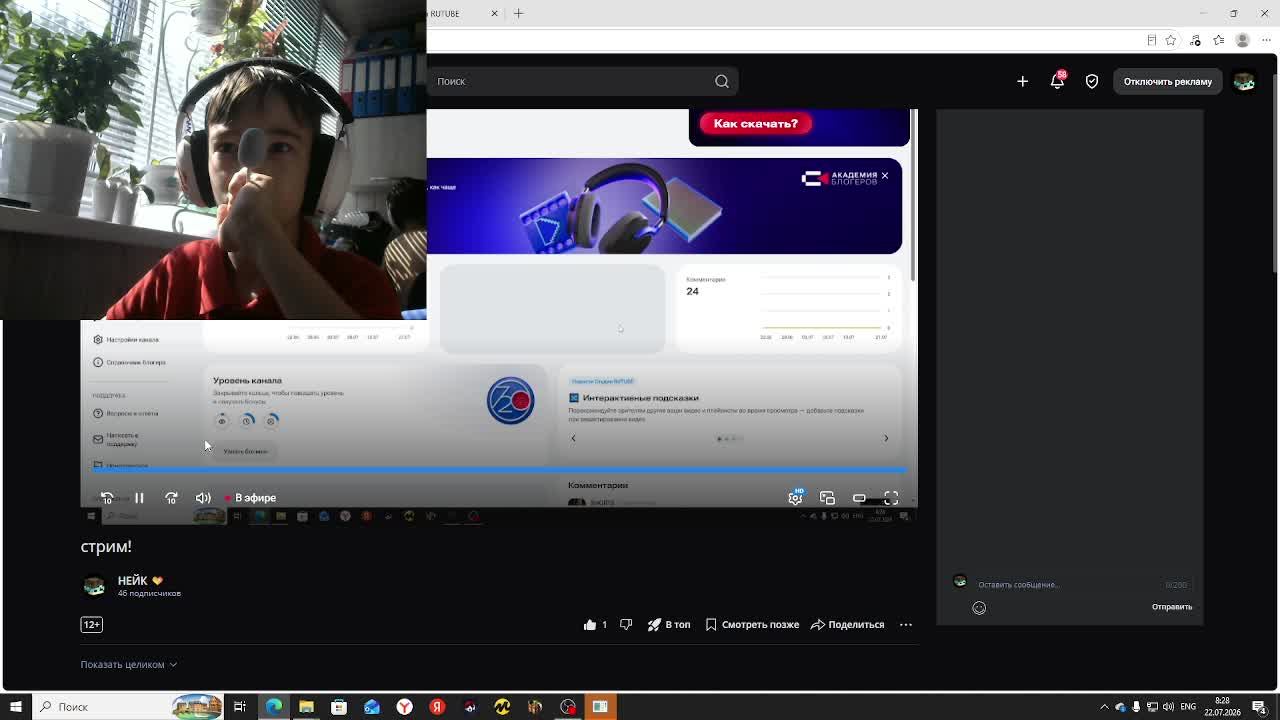Open the НЕЙК channel name link
Viewport: 1280px width, 720px height.
(x=132, y=580)
